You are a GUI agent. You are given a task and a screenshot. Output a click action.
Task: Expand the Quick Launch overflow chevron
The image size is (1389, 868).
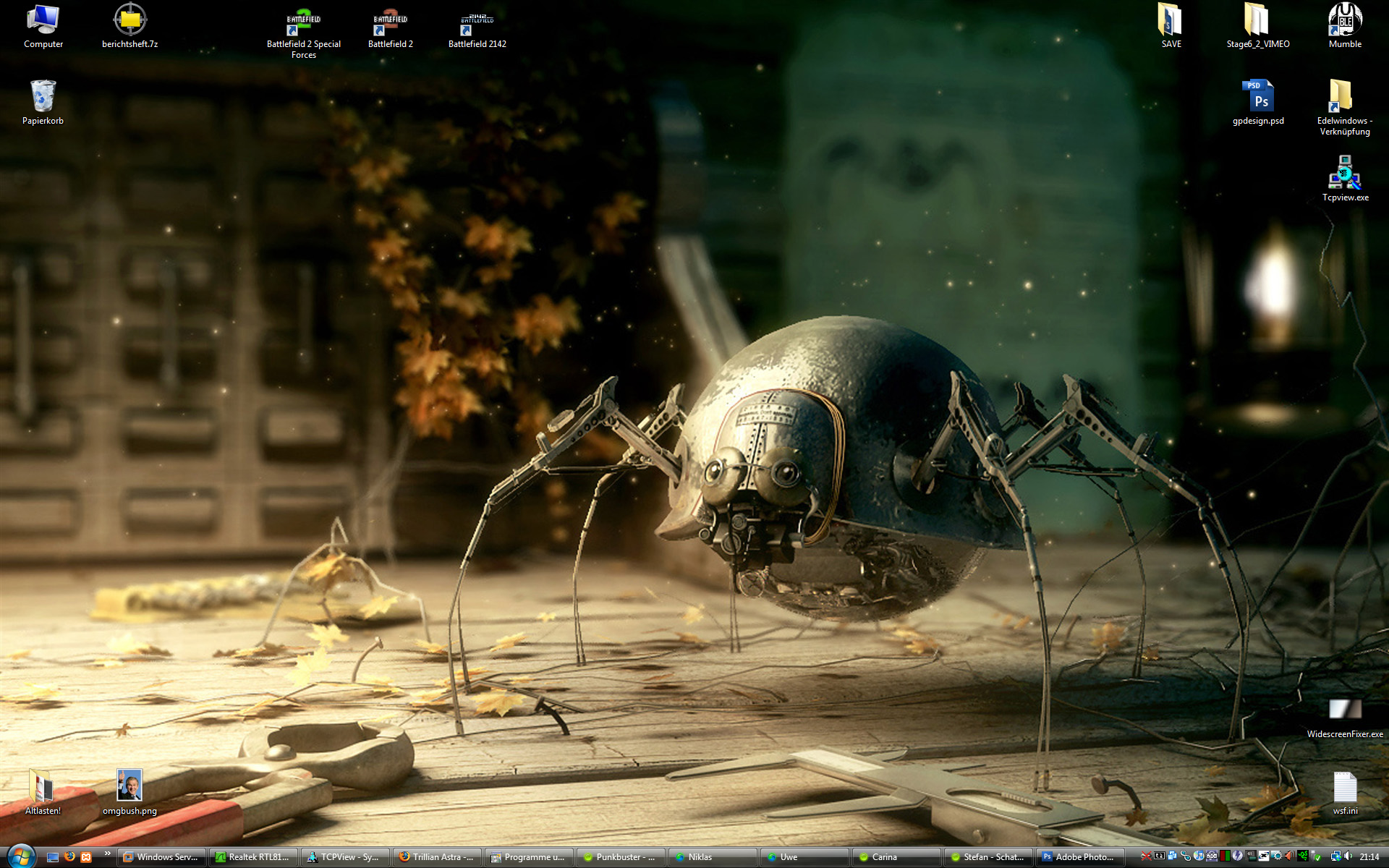tap(108, 854)
